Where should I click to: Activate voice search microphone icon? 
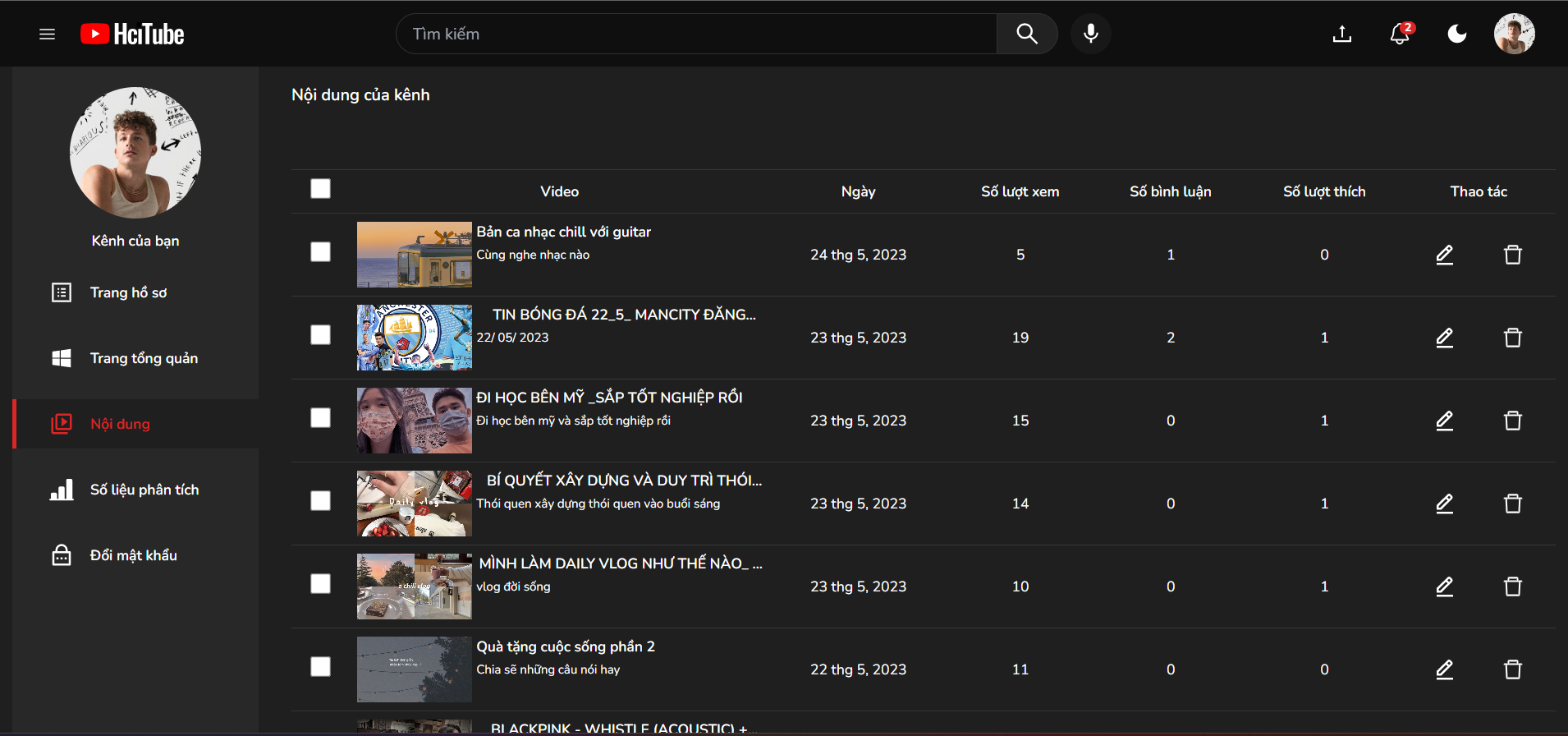tap(1091, 34)
